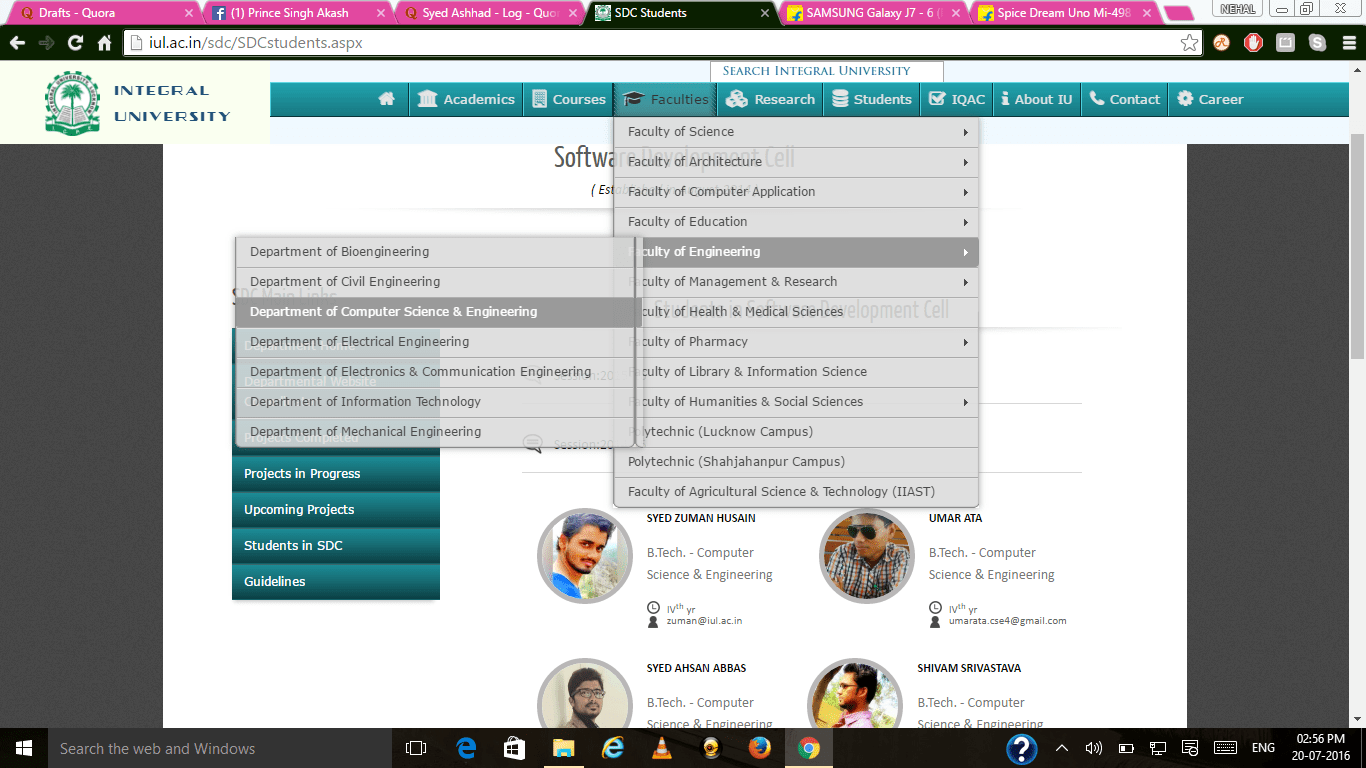Open the volume control in system tray
This screenshot has width=1366, height=768.
(x=1093, y=748)
